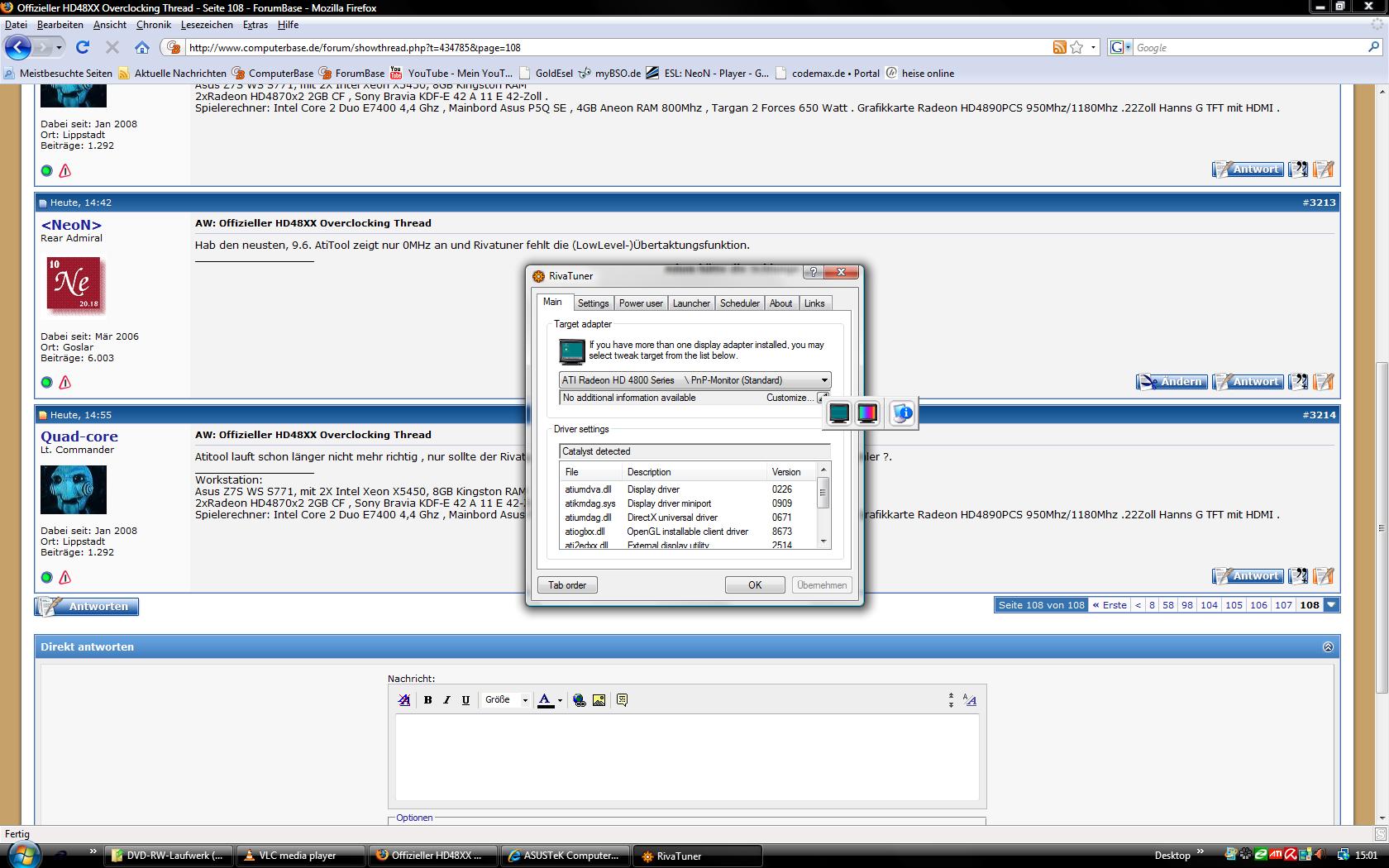Click the report post warning icon for <NeoN>
This screenshot has height=868, width=1389.
[64, 382]
